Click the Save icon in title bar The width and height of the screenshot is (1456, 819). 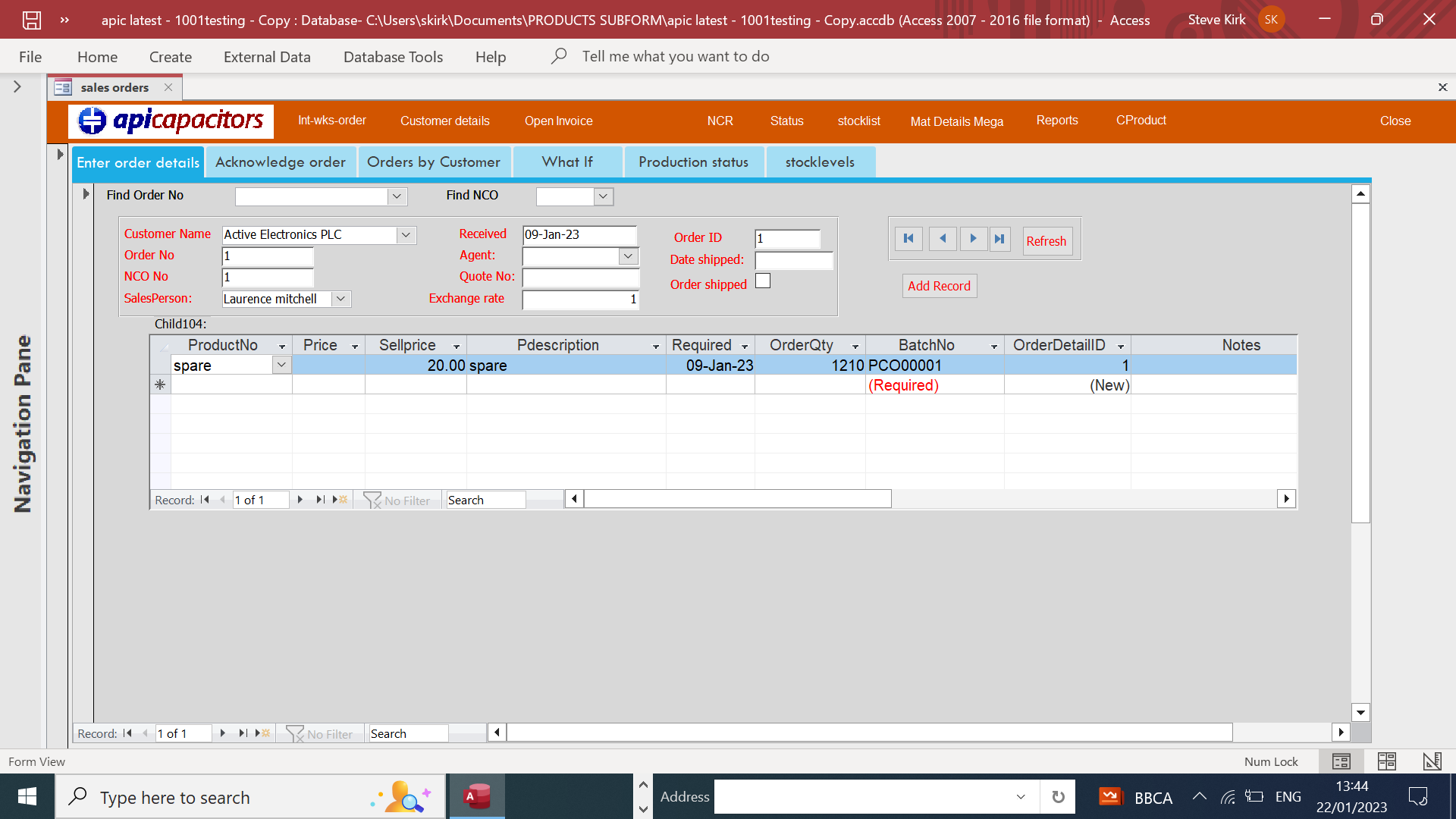pos(31,20)
